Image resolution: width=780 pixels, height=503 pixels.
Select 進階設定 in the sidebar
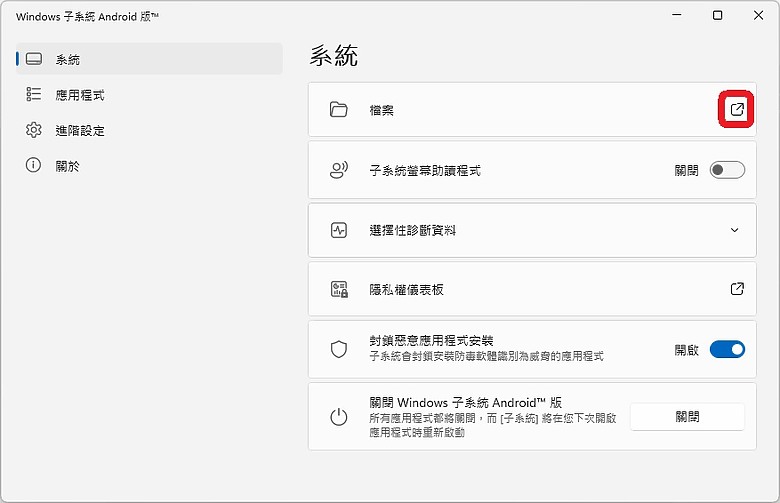coord(149,130)
